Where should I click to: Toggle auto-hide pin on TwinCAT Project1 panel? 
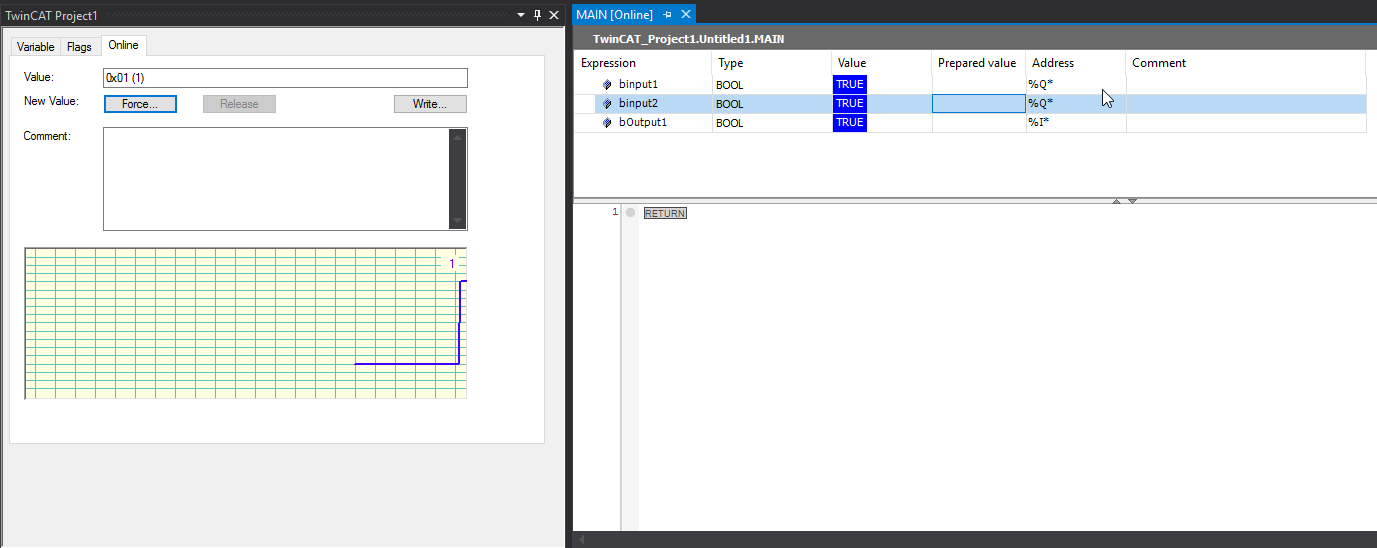[x=537, y=15]
